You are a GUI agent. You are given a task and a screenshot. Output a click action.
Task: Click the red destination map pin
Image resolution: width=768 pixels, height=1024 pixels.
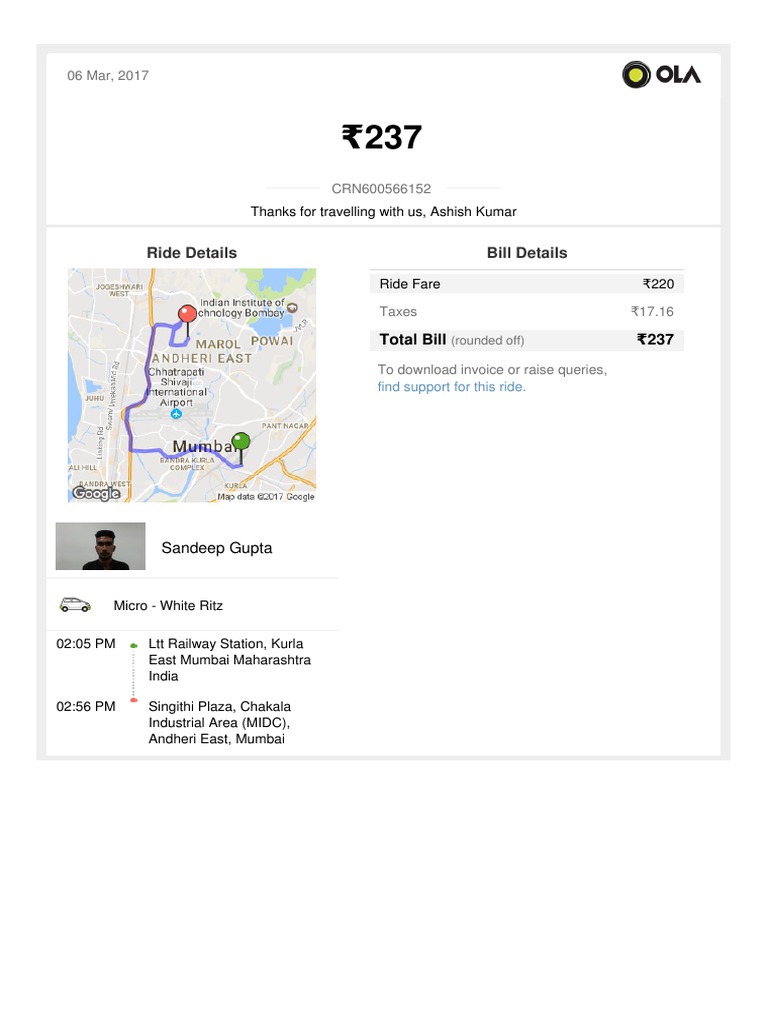[x=186, y=315]
